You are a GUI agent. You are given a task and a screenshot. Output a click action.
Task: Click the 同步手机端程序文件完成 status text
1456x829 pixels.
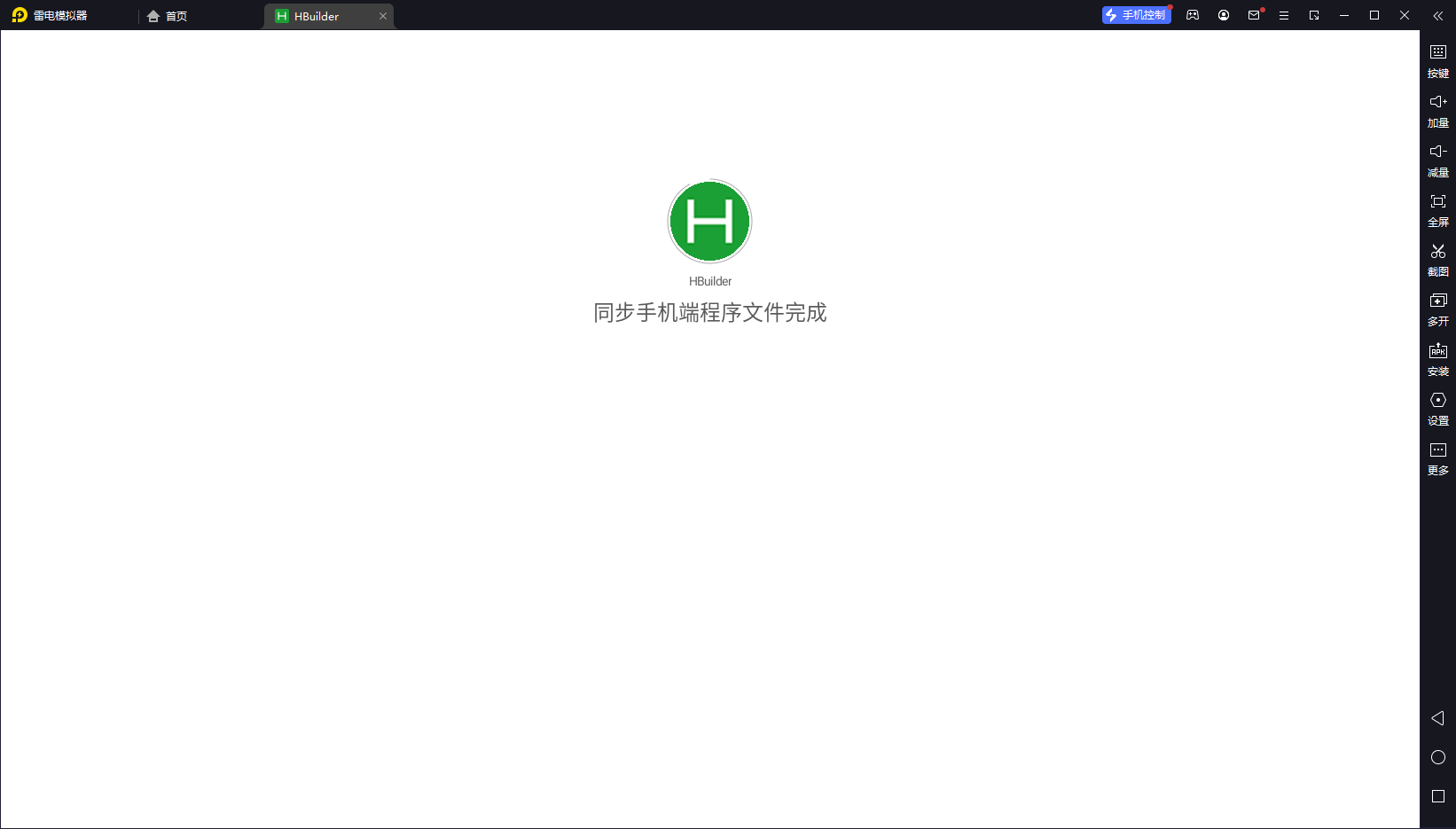710,312
